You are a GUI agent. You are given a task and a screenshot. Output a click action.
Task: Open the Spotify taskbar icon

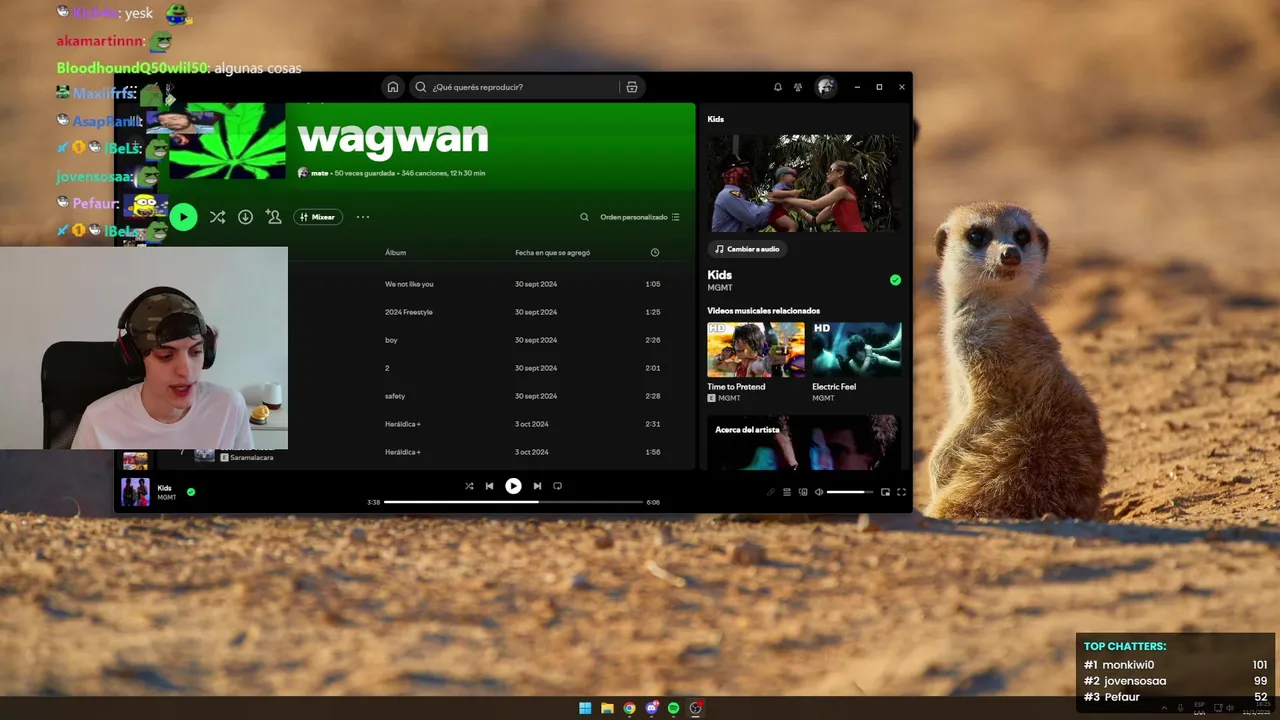673,708
